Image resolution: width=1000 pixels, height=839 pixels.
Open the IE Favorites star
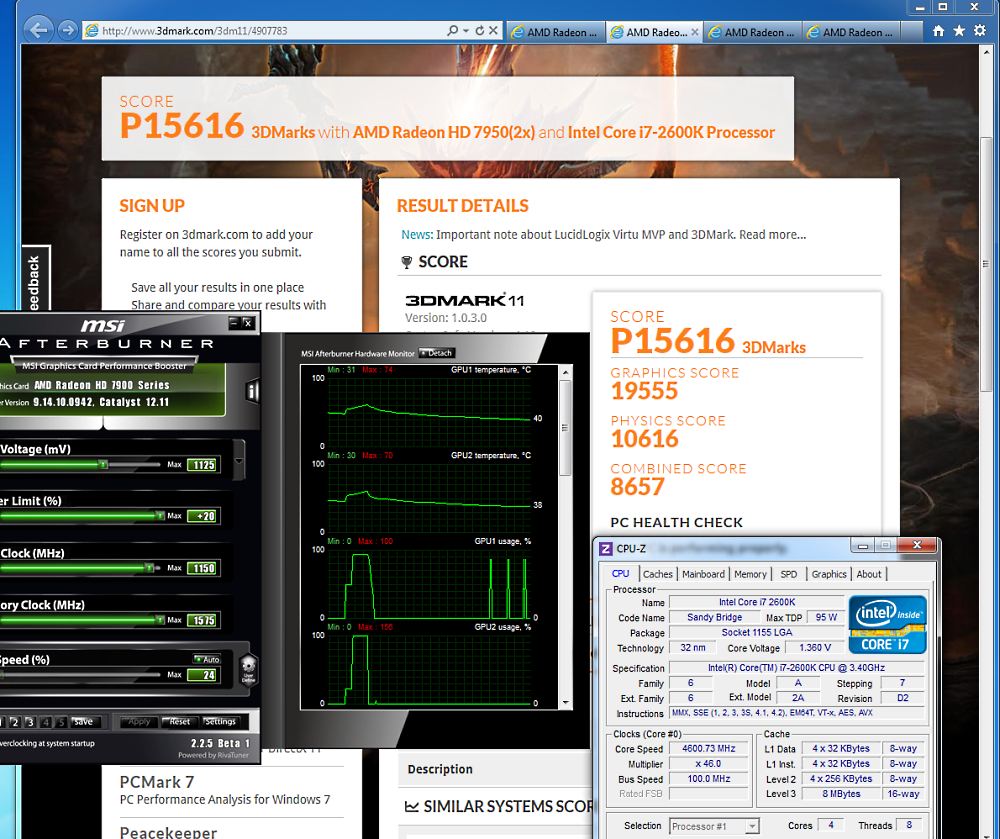click(x=959, y=31)
